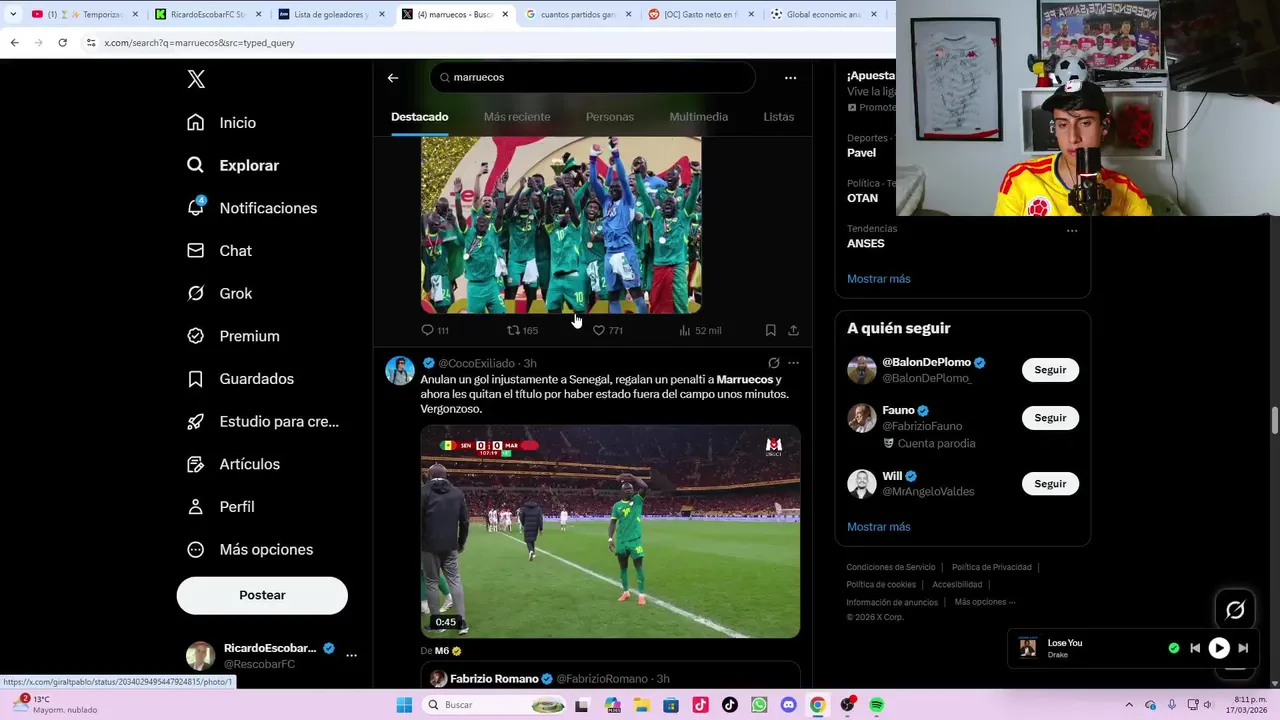Repost the tweet with 165 reposts
Viewport: 1280px width, 720px height.
pos(522,330)
